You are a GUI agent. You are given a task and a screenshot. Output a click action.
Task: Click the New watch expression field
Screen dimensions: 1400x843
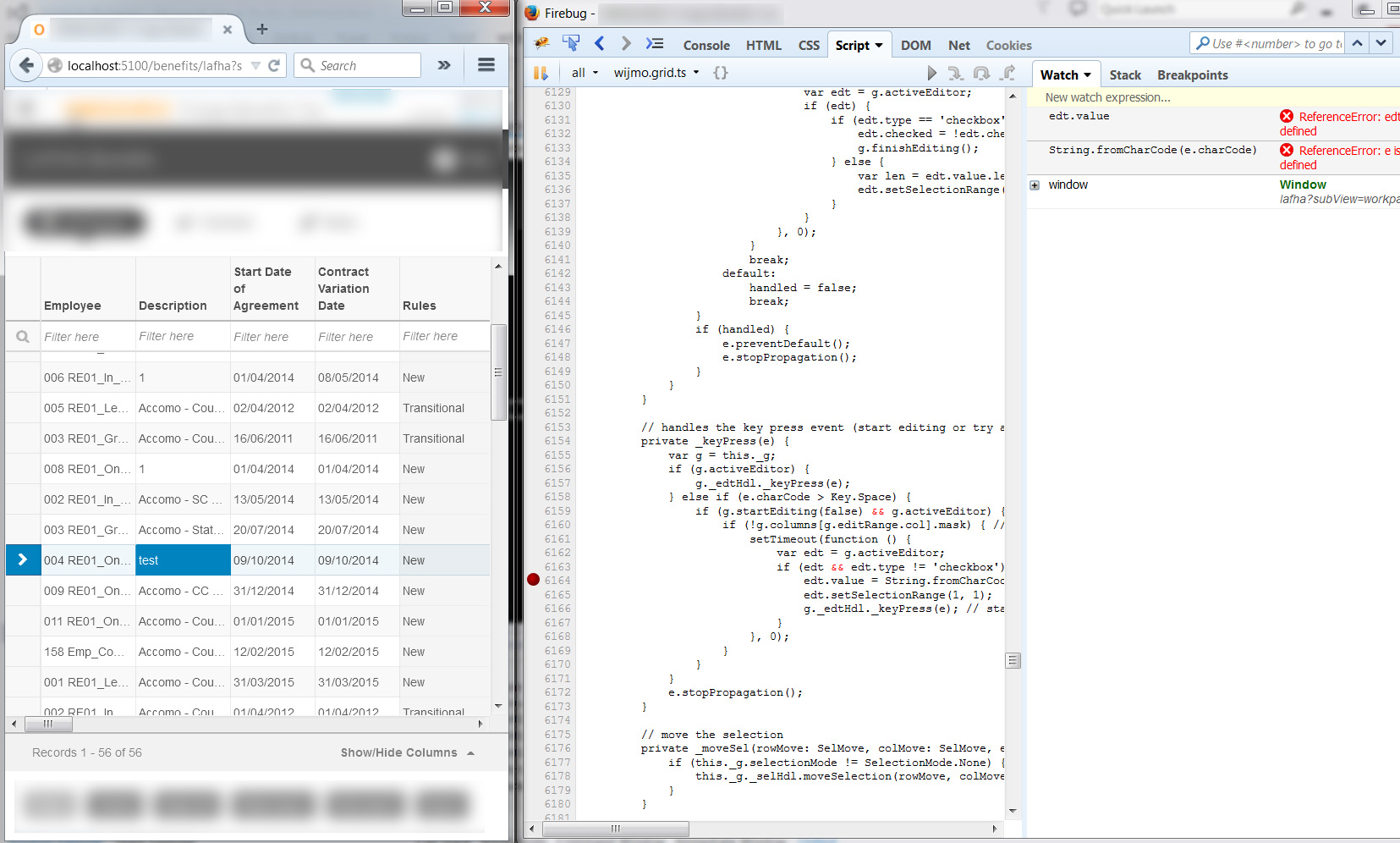[x=1107, y=97]
